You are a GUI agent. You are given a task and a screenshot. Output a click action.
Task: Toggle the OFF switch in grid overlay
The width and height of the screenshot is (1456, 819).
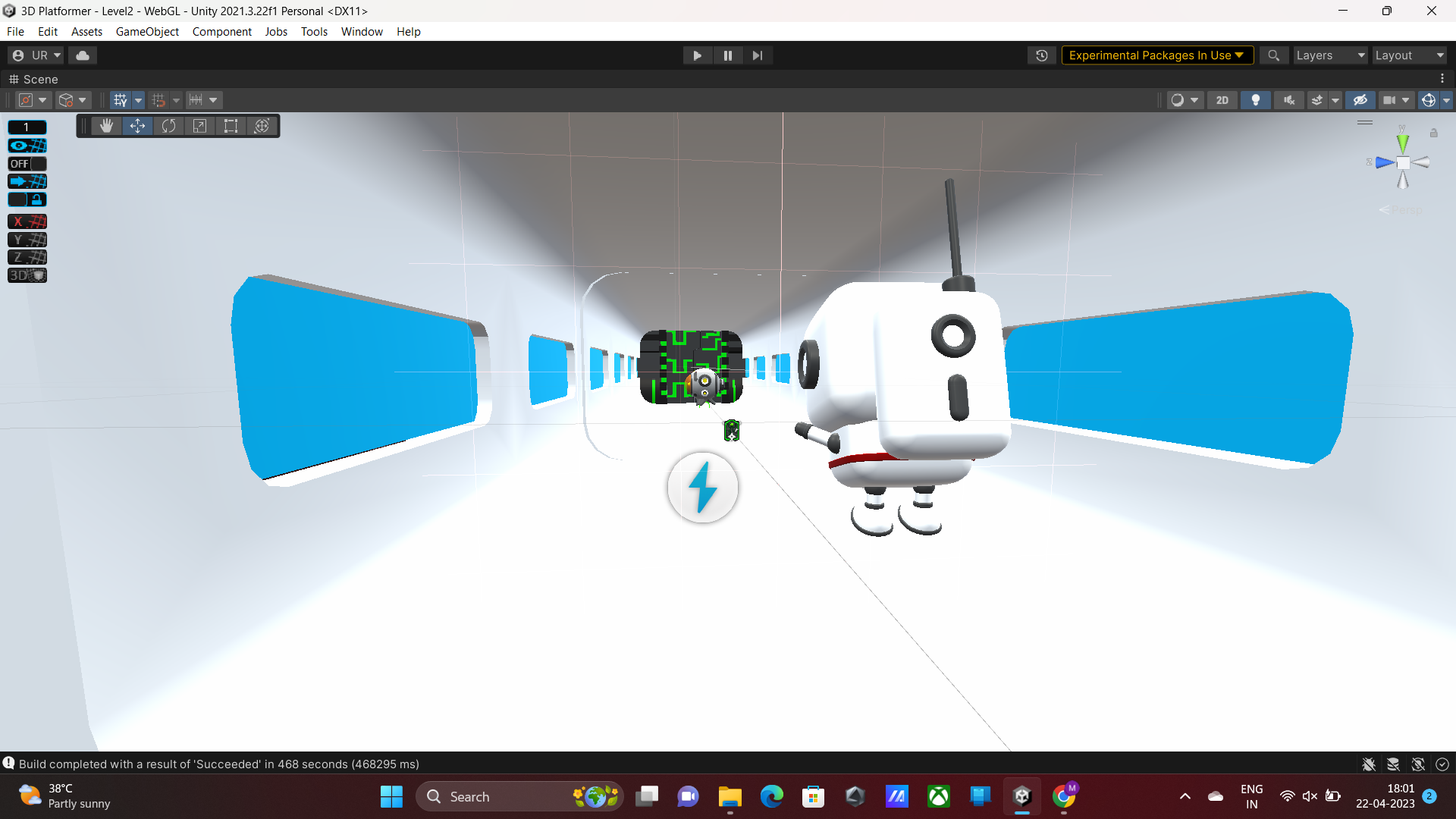pos(27,164)
